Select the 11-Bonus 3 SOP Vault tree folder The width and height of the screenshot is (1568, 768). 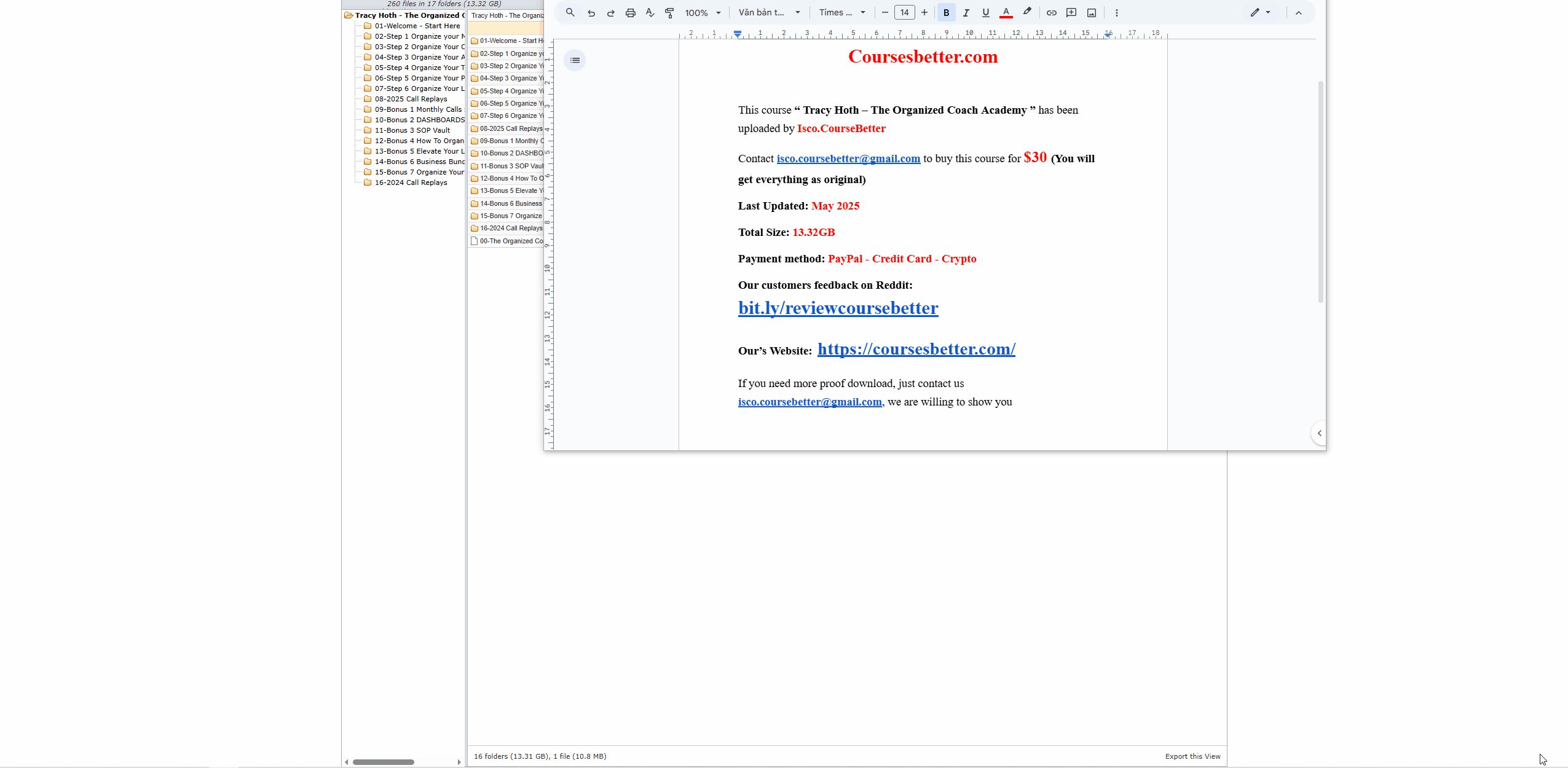(412, 130)
